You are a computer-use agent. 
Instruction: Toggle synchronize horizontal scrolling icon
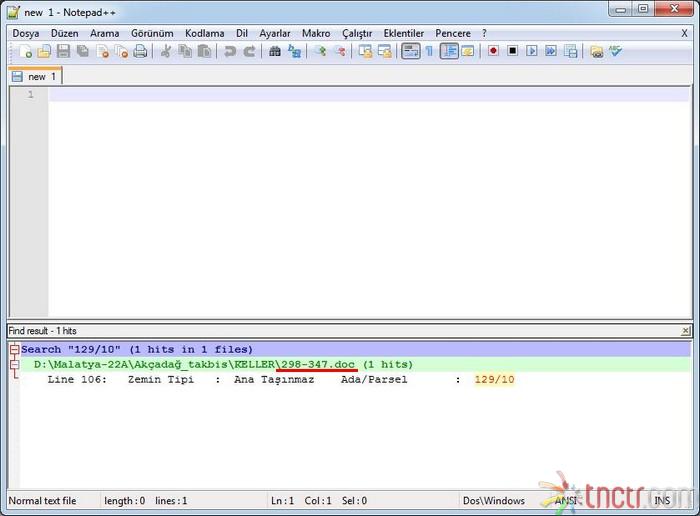384,51
